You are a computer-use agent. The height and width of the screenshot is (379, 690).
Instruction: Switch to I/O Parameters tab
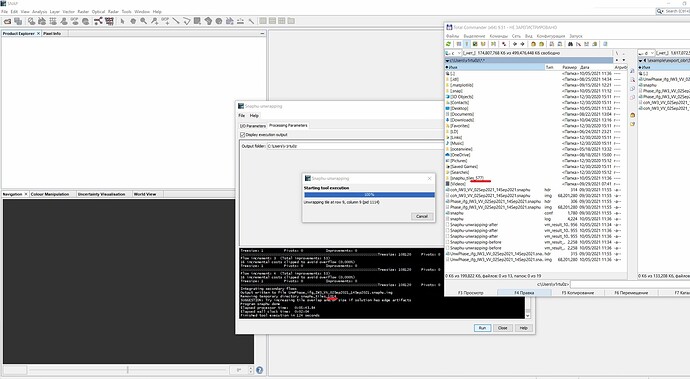point(253,126)
